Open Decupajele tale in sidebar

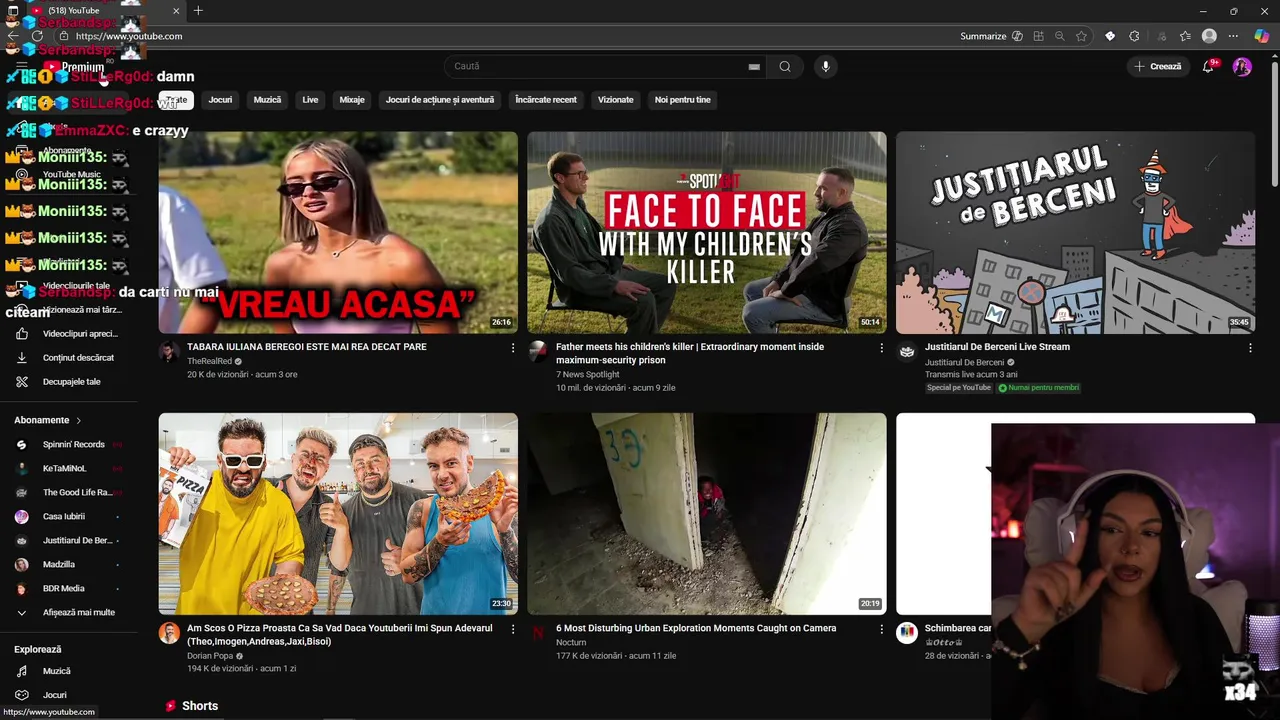pyautogui.click(x=69, y=382)
